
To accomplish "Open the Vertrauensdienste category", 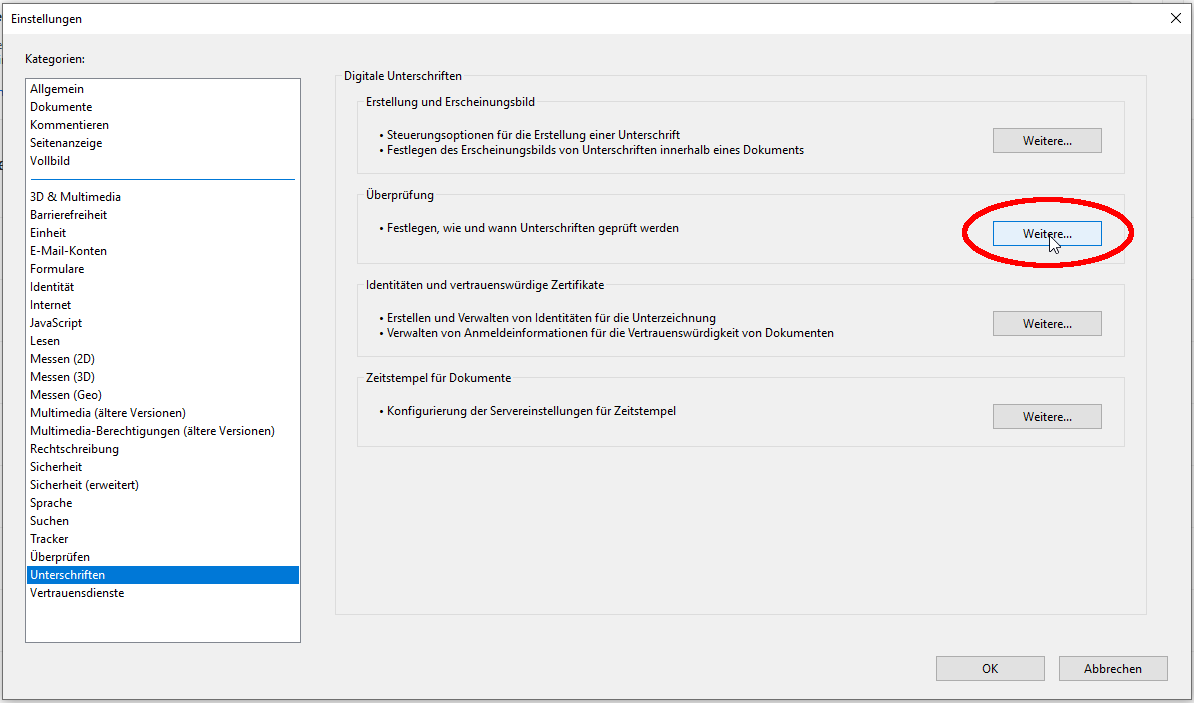I will 77,593.
